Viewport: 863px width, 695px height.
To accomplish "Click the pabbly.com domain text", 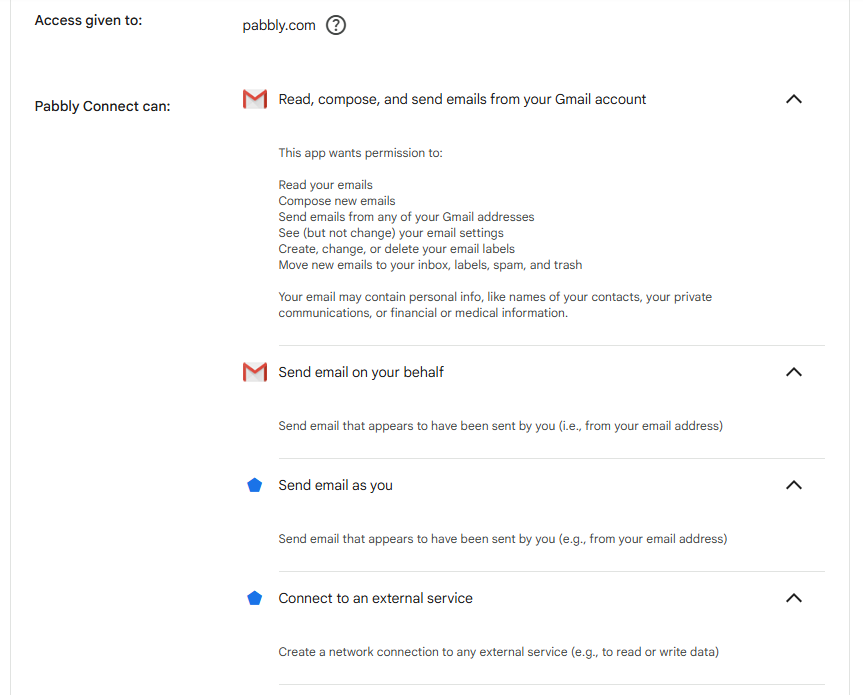I will coord(279,25).
